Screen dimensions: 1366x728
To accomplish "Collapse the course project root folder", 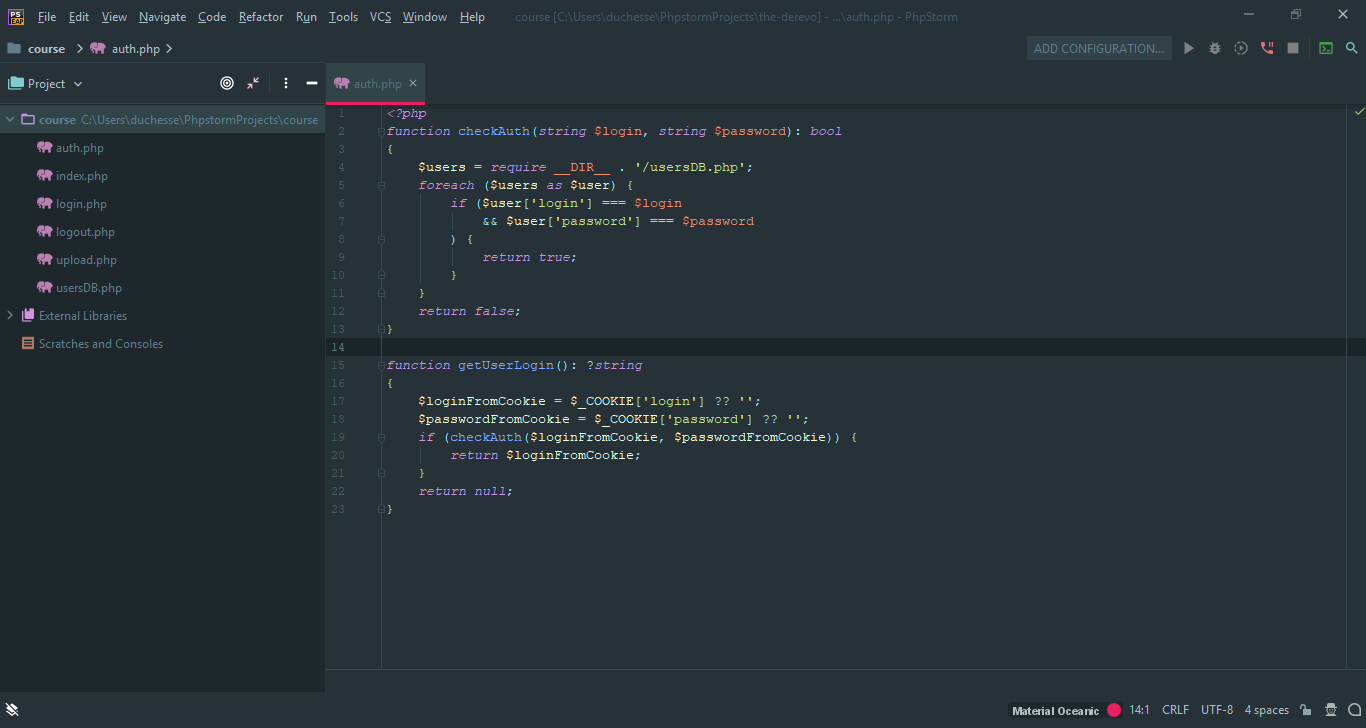I will [x=10, y=119].
